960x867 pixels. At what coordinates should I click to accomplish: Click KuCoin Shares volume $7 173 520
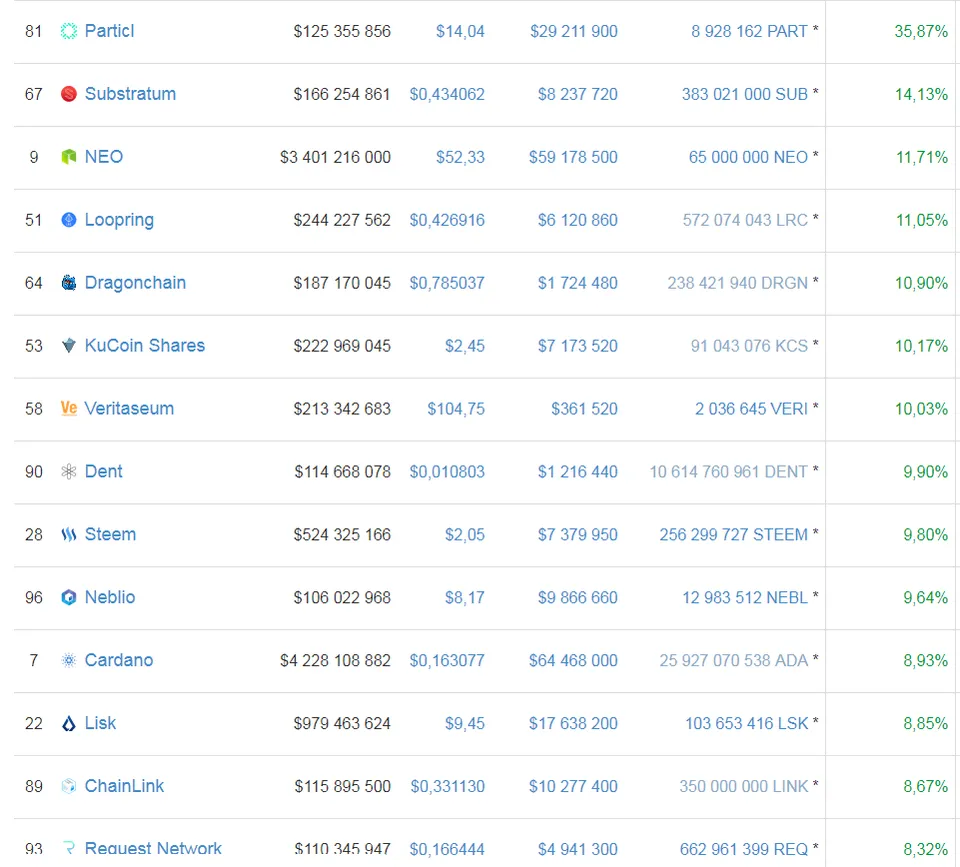coord(577,346)
